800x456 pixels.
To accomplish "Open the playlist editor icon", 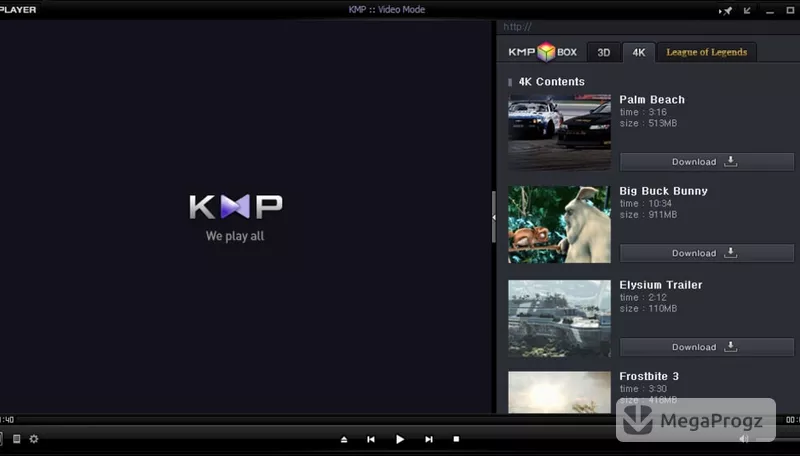I will [16, 439].
